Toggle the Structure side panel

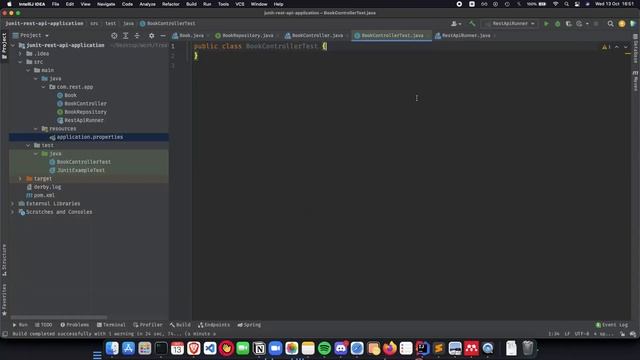point(4,260)
